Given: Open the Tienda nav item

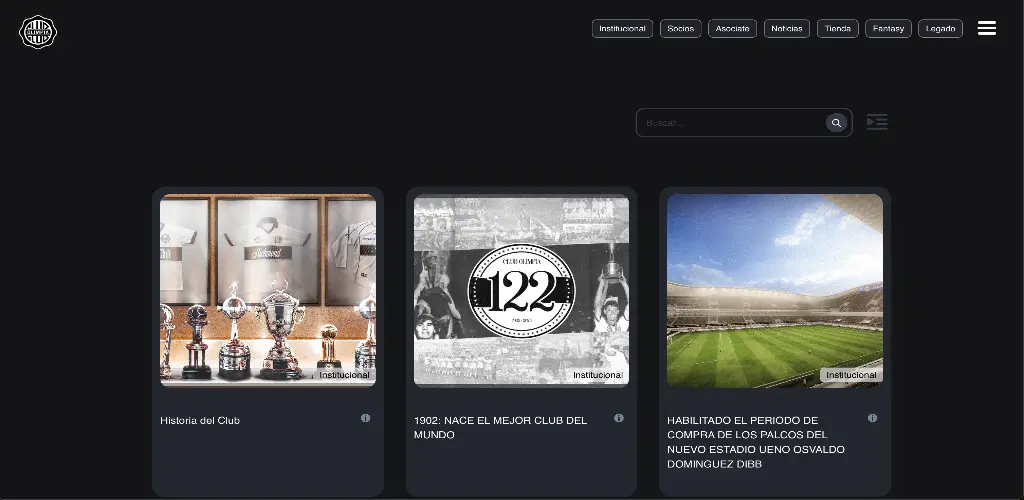Looking at the screenshot, I should click(x=838, y=29).
